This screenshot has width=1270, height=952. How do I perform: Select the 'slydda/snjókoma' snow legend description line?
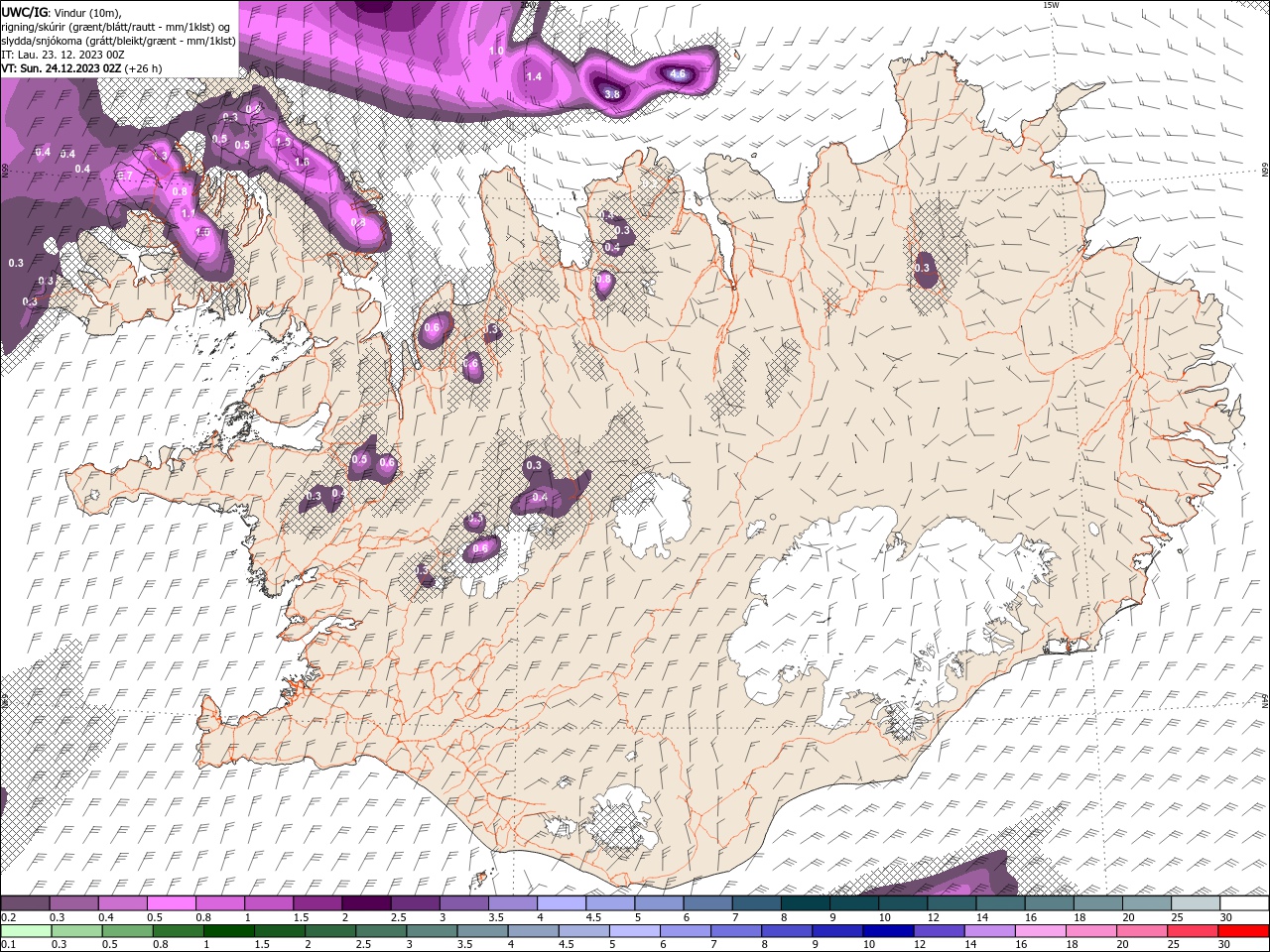click(x=119, y=41)
